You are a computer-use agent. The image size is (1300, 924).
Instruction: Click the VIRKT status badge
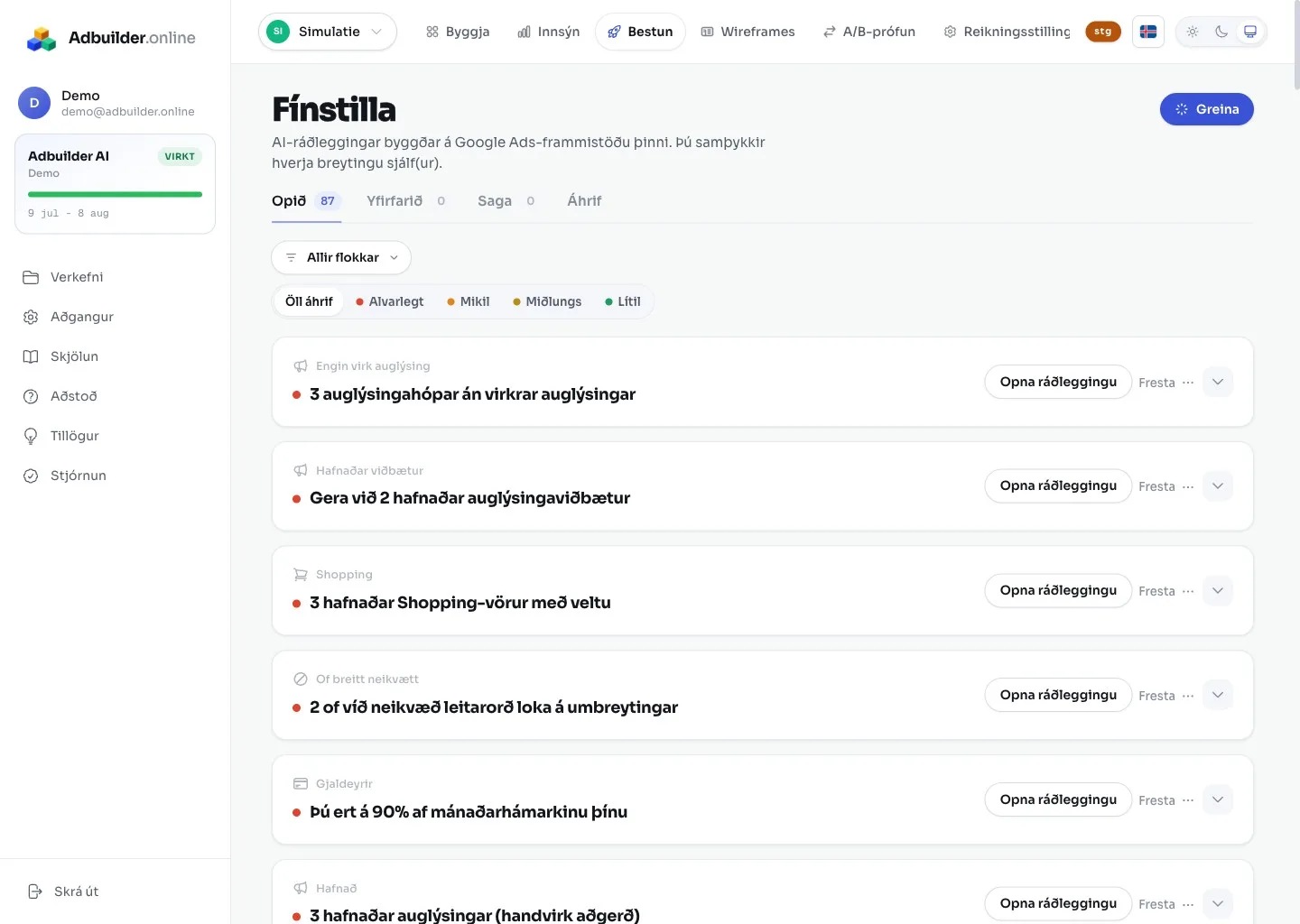(180, 156)
